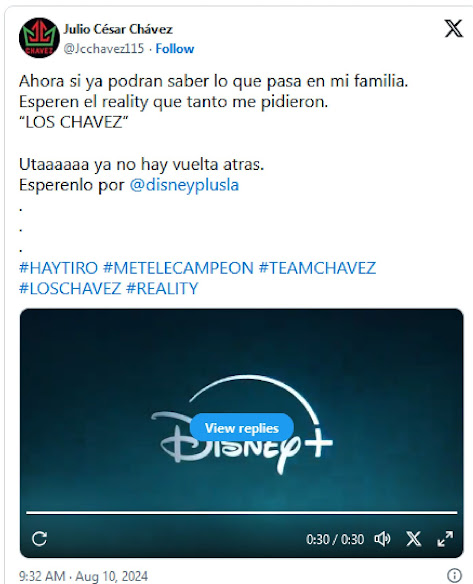Click the X logo in the tweet header
Image resolution: width=473 pixels, height=584 pixels.
click(x=454, y=29)
